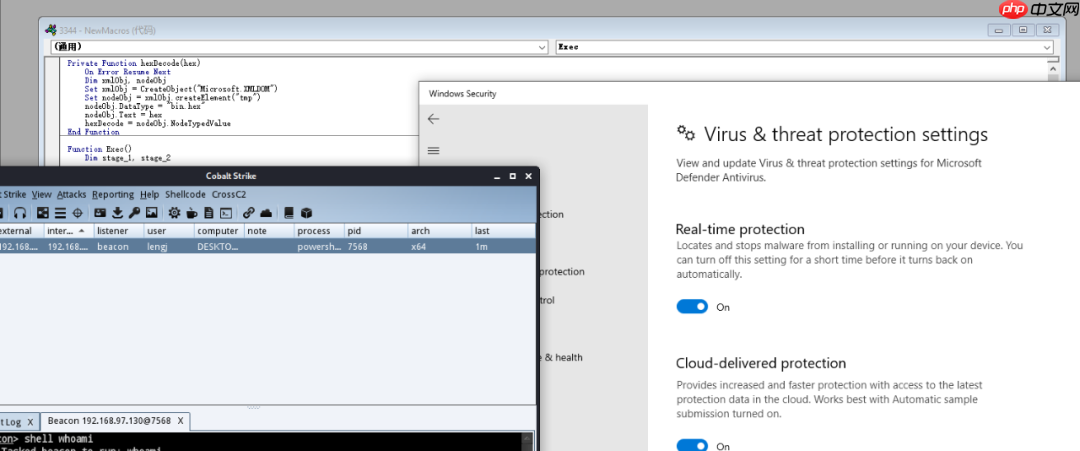
Task: Switch to session table view icon
Action: click(x=60, y=213)
